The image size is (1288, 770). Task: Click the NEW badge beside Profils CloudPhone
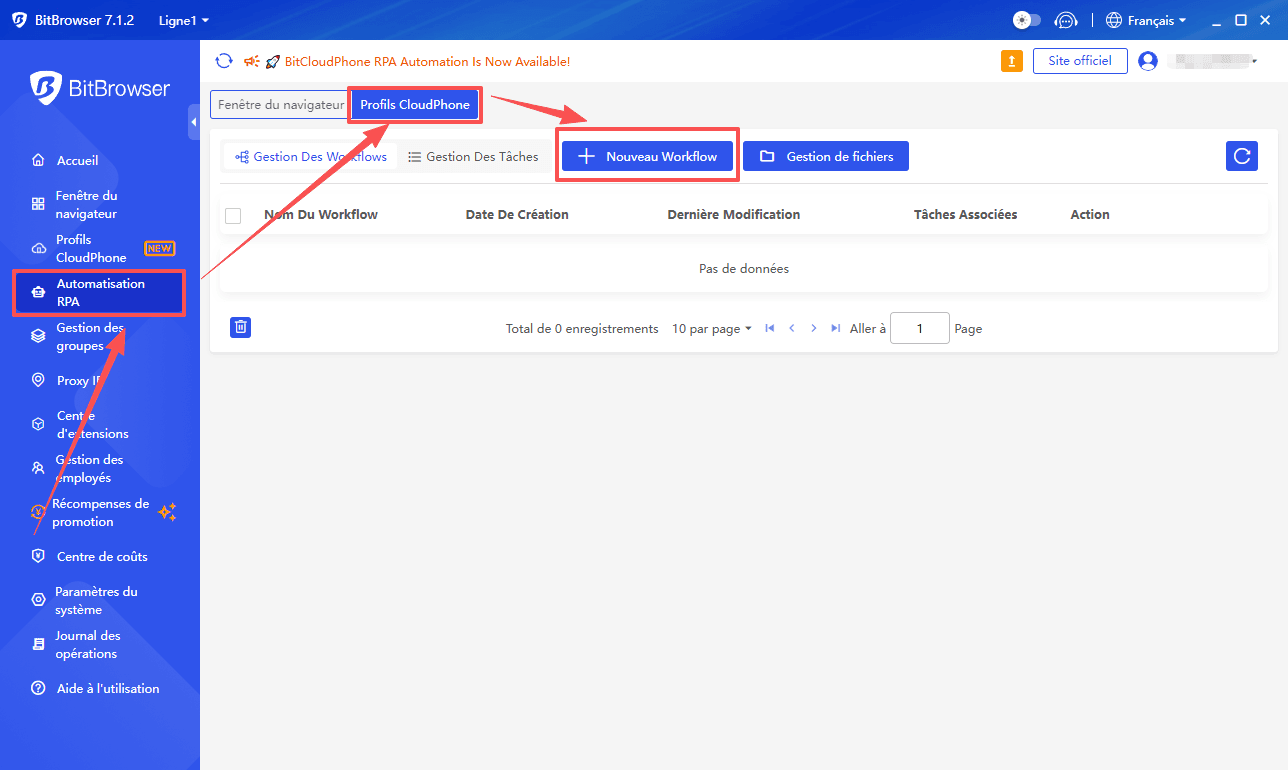[160, 249]
